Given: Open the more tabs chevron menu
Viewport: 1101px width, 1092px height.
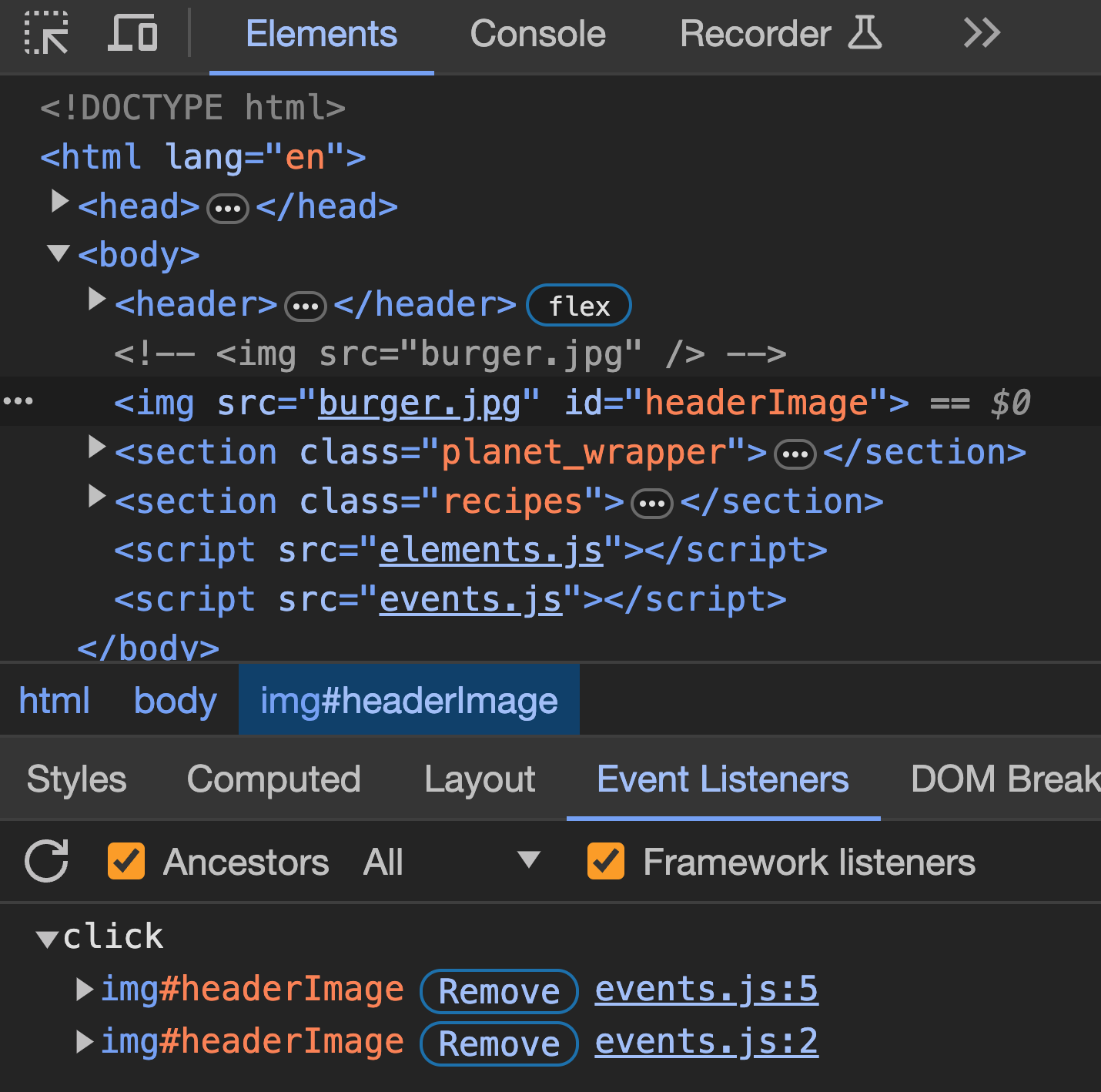Looking at the screenshot, I should pos(982,33).
